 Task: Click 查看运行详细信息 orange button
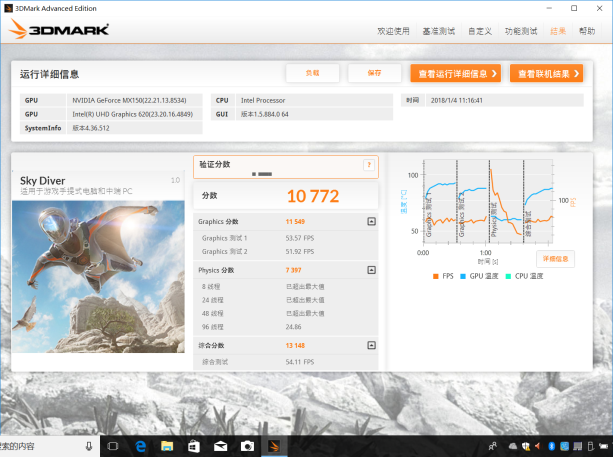(455, 73)
